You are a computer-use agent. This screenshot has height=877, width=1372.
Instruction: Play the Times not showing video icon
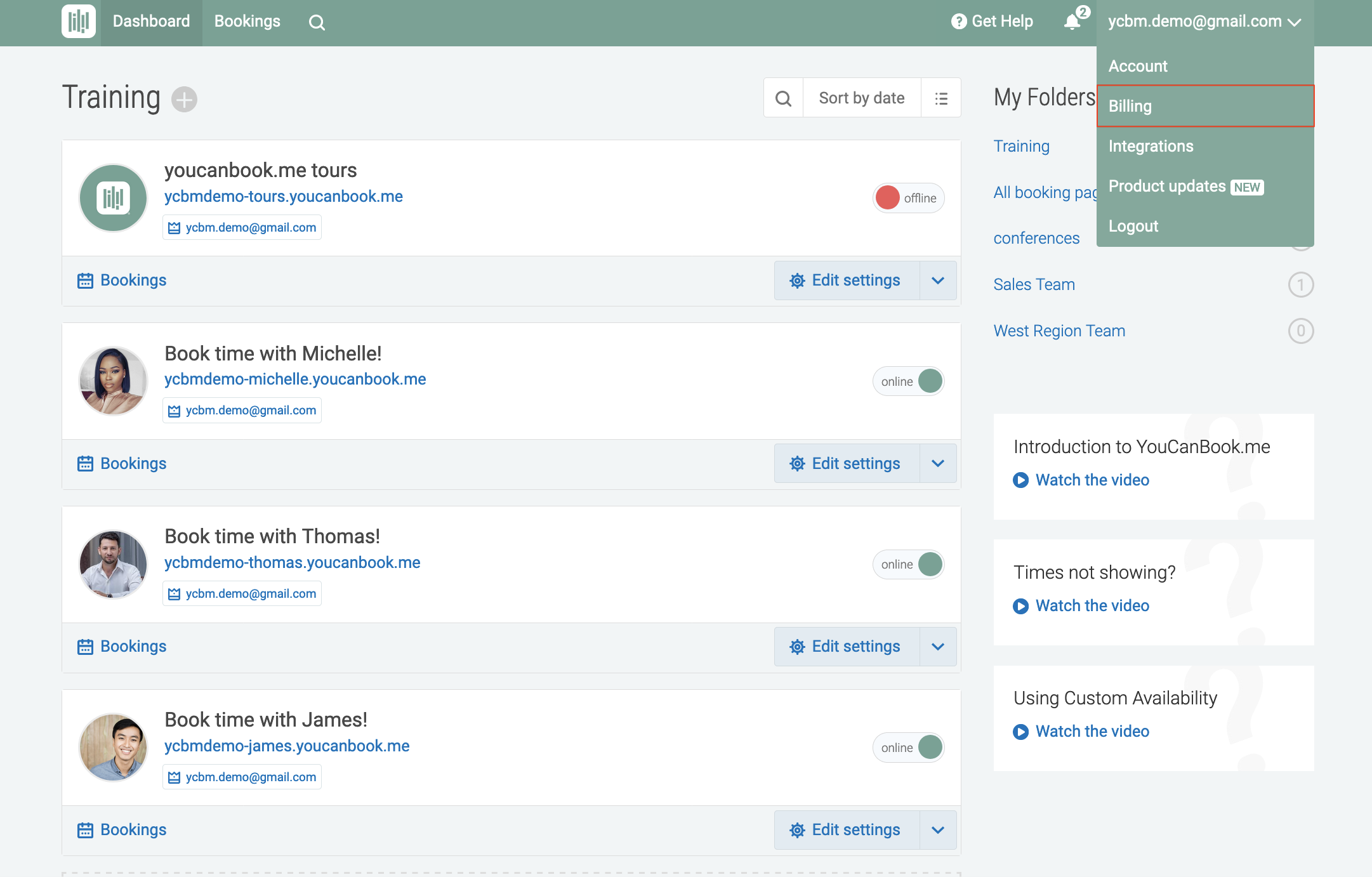click(1020, 606)
